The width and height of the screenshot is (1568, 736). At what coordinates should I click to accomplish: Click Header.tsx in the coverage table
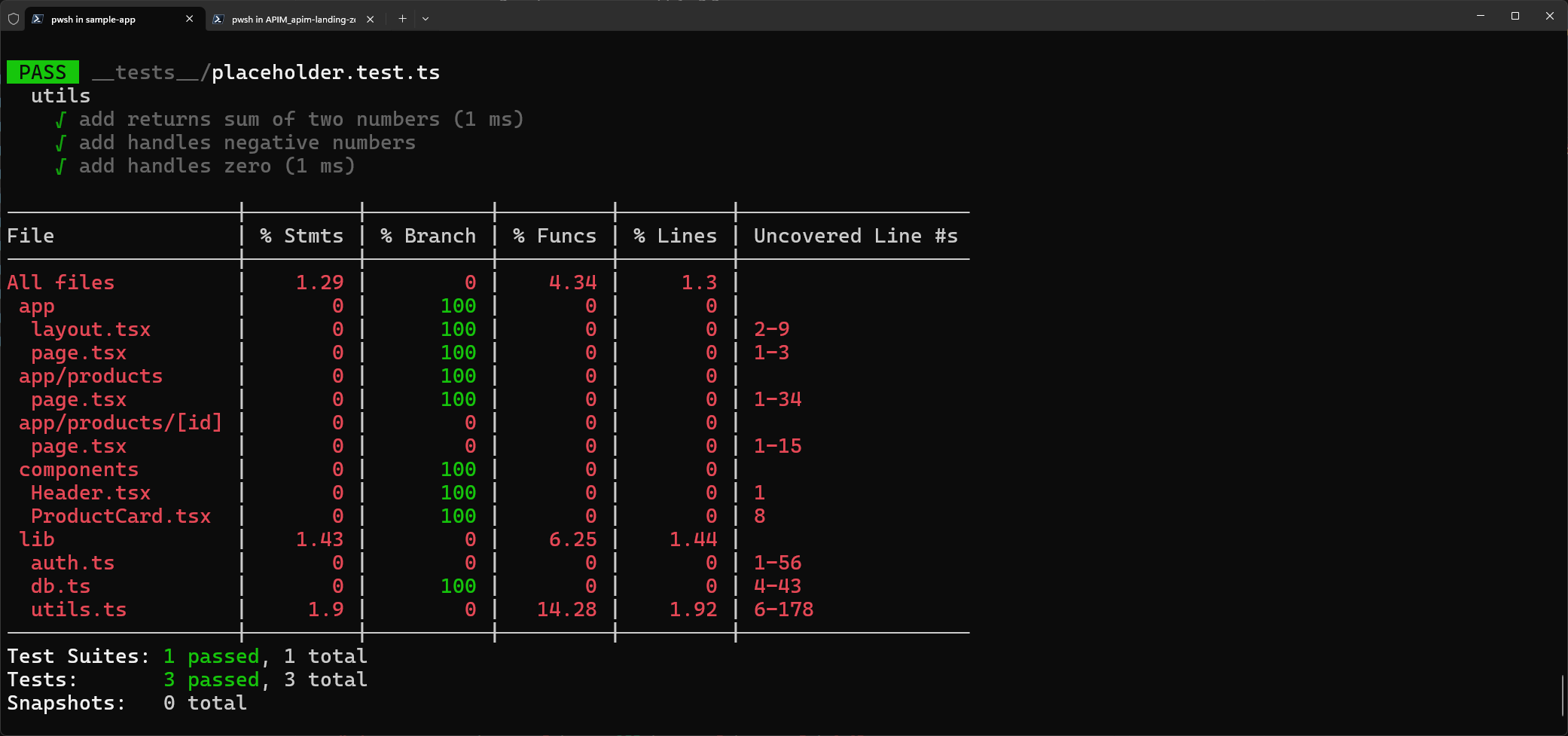(x=90, y=493)
